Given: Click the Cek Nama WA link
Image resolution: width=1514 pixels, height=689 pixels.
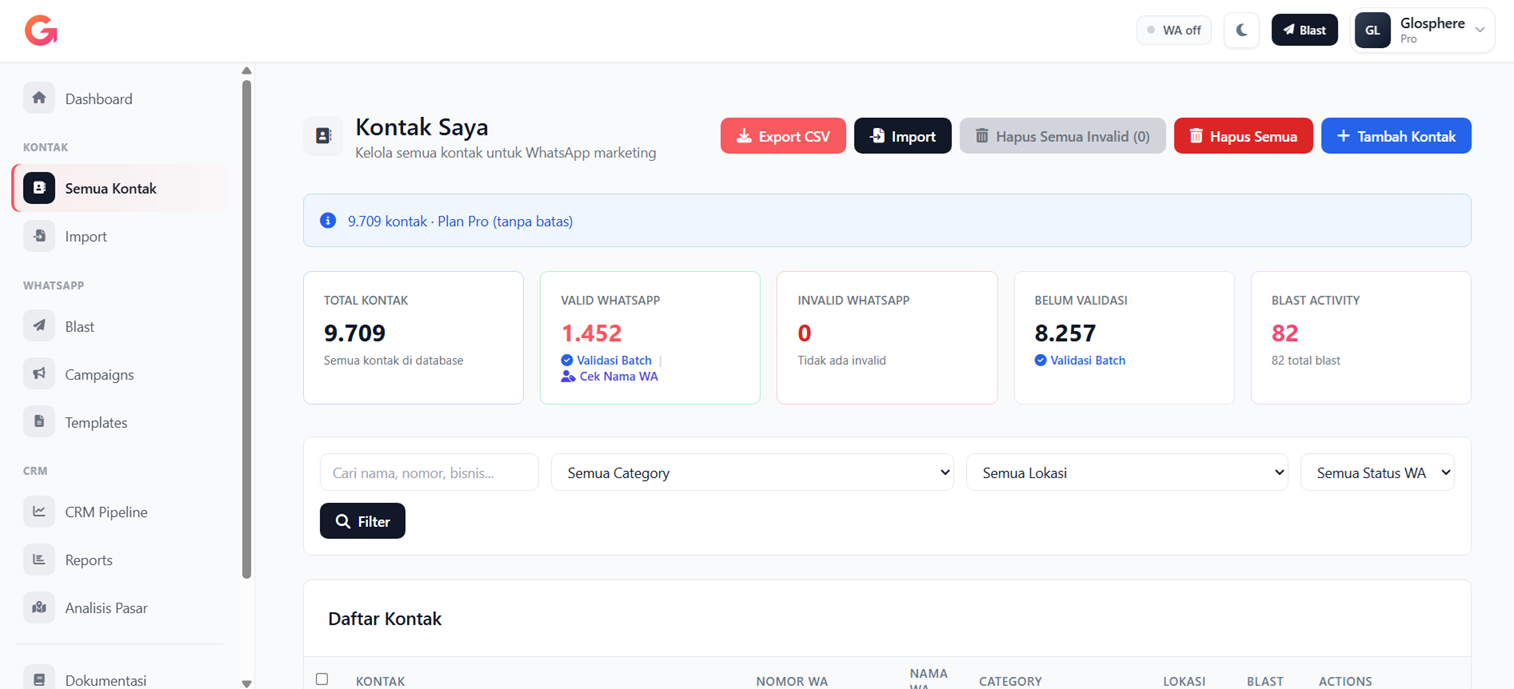Looking at the screenshot, I should point(609,376).
